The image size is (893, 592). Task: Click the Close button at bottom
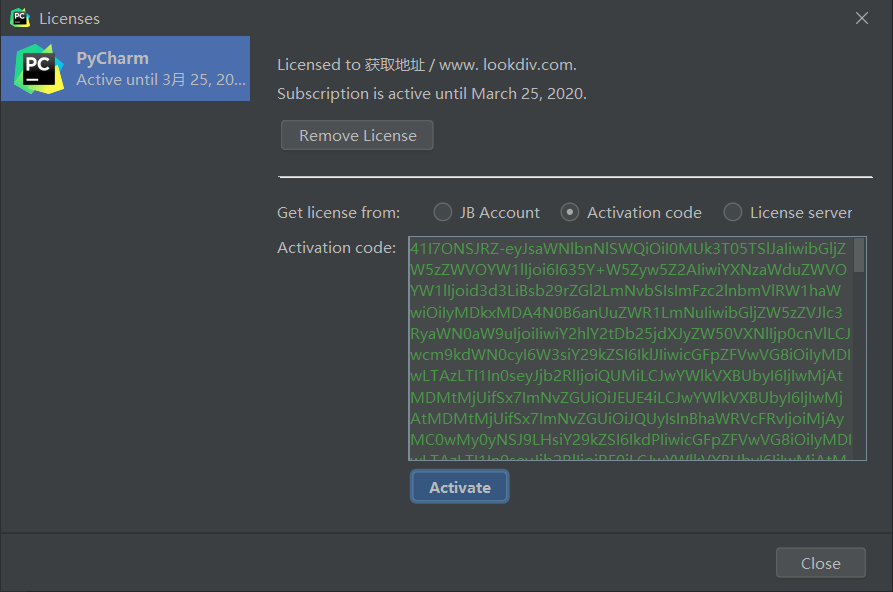821,563
